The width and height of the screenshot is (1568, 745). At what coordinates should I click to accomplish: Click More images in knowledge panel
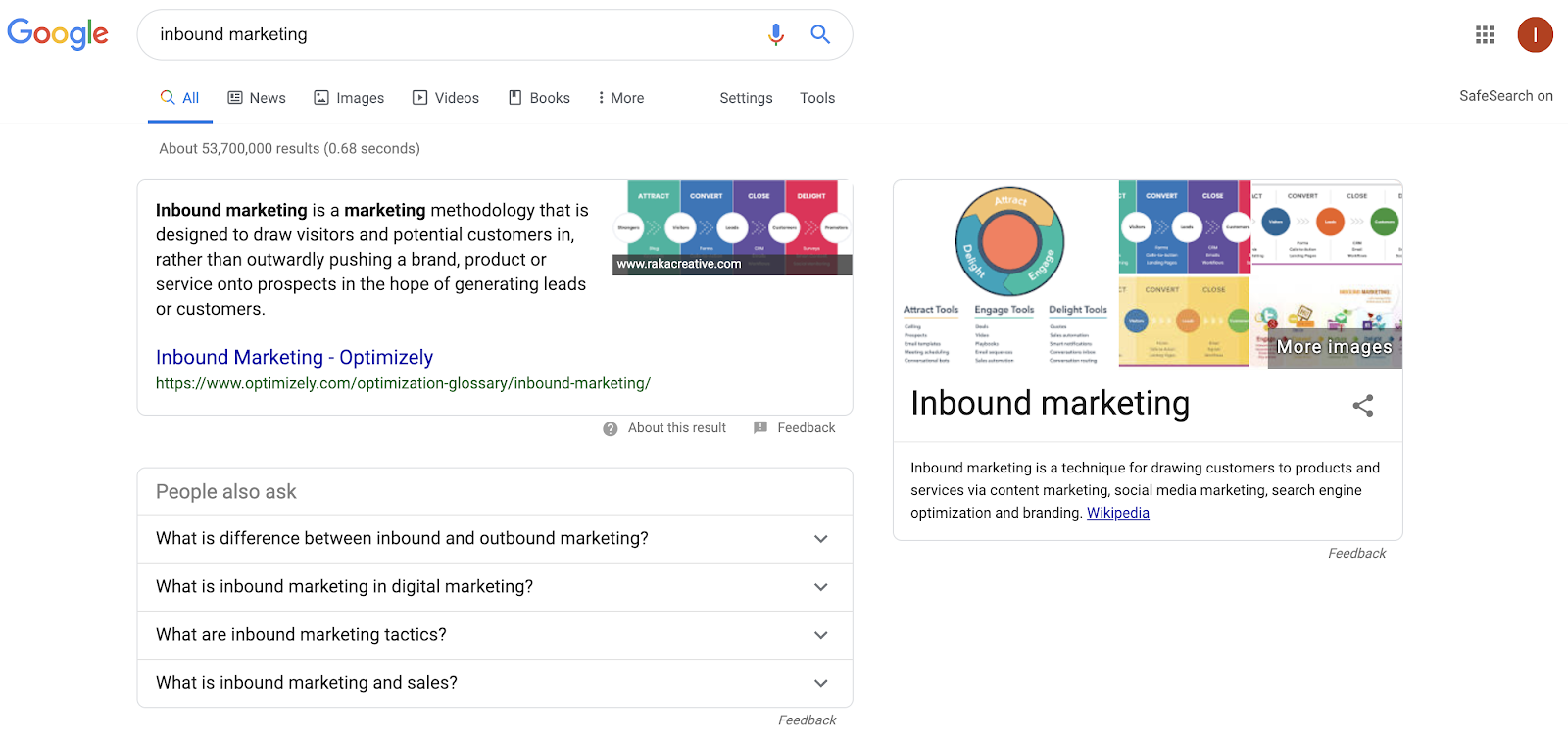(x=1334, y=347)
